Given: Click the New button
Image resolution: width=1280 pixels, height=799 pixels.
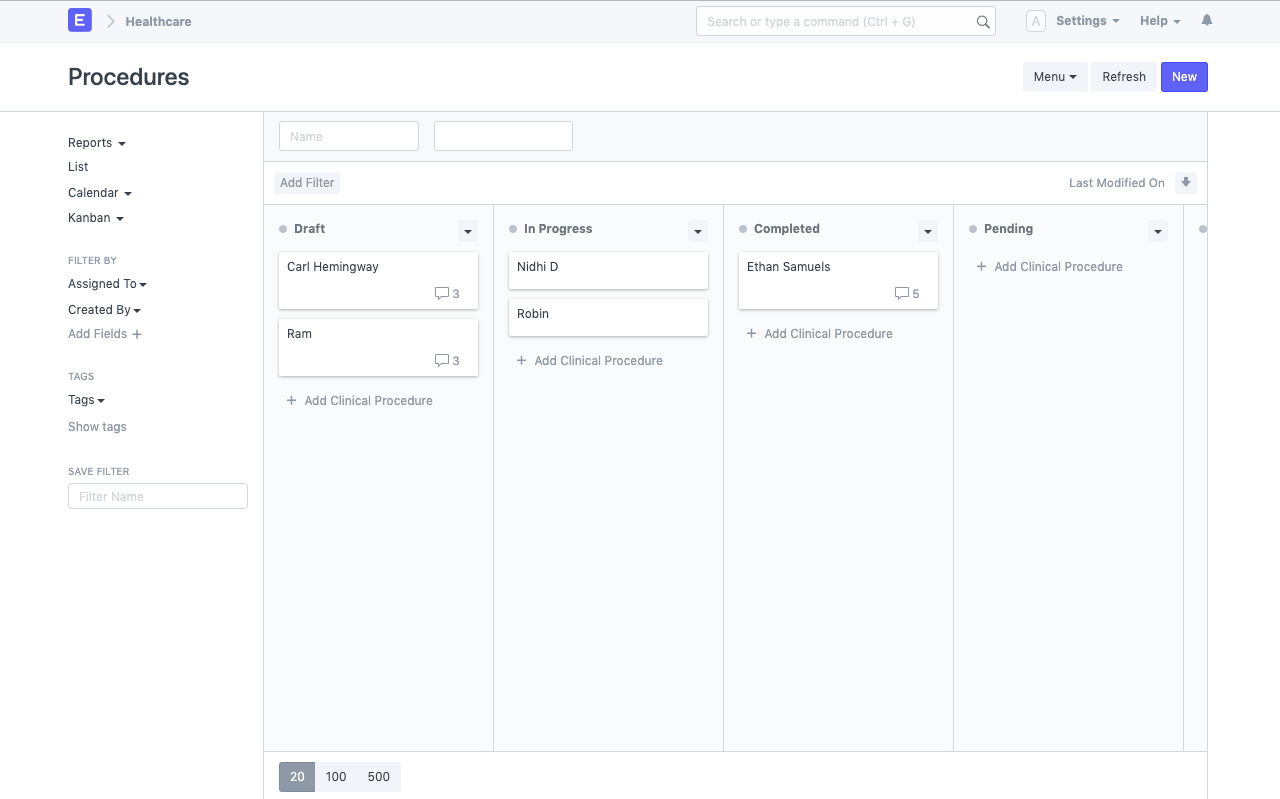Looking at the screenshot, I should [x=1184, y=77].
